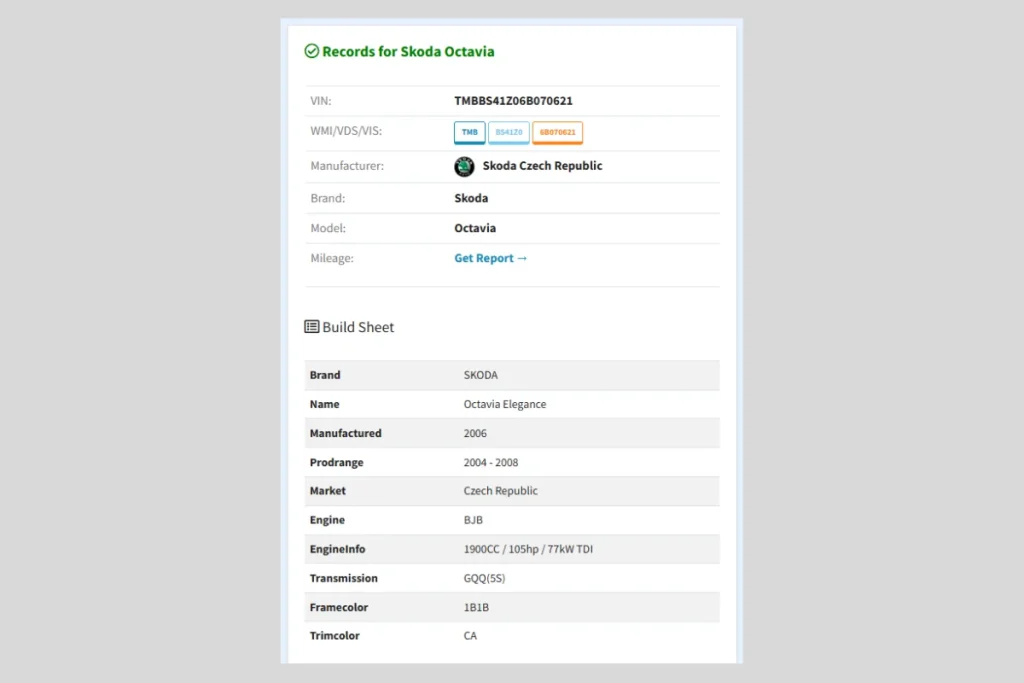Viewport: 1024px width, 683px height.
Task: Click the Framecolor value 1B1B
Action: (476, 607)
